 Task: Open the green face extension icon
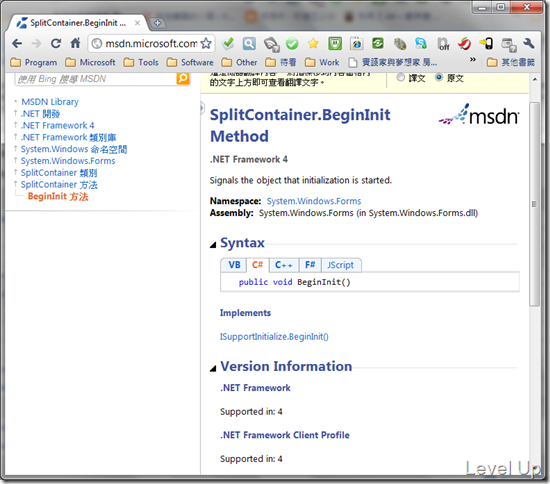(x=335, y=43)
